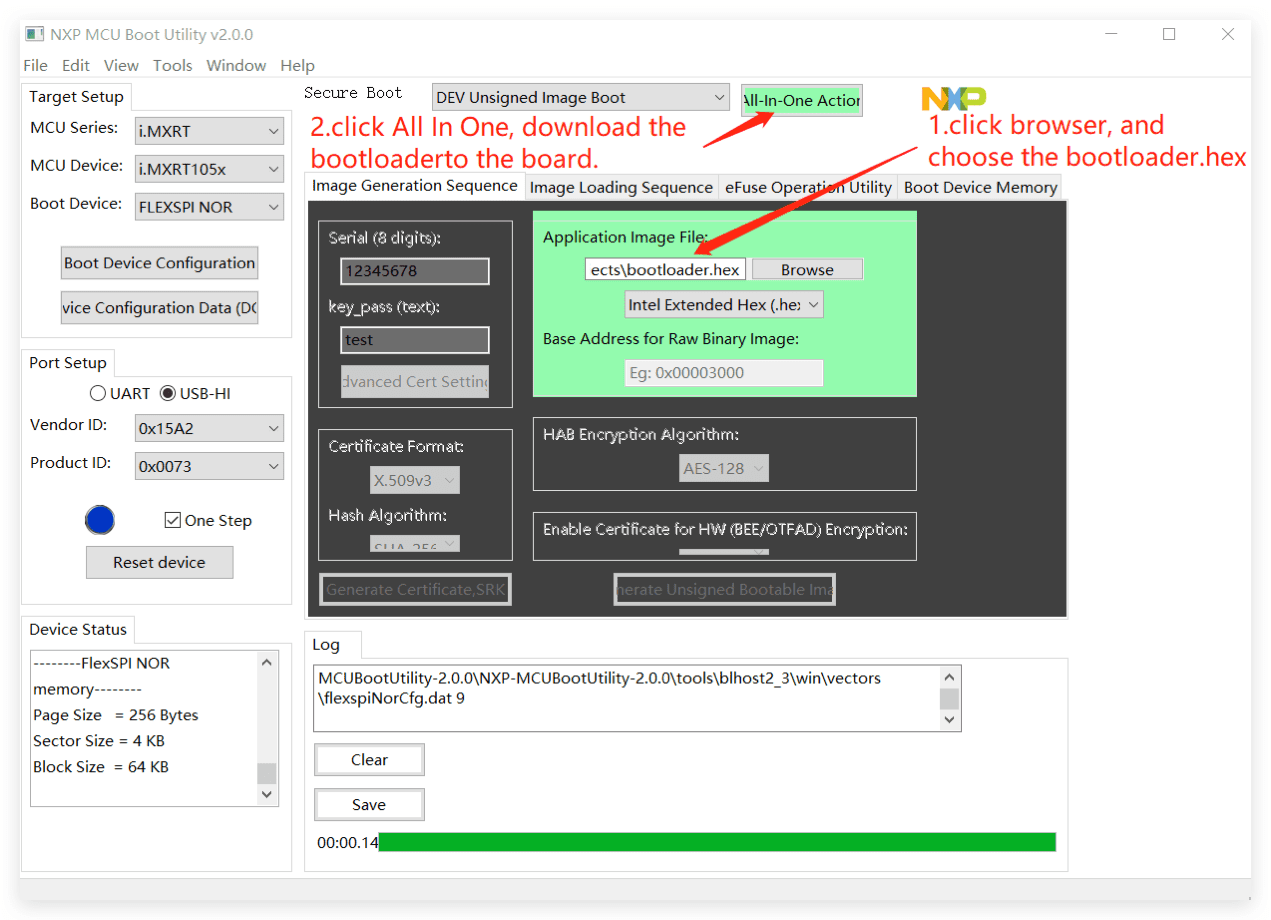The width and height of the screenshot is (1271, 920).
Task: Open the Edit menu
Action: coord(76,65)
